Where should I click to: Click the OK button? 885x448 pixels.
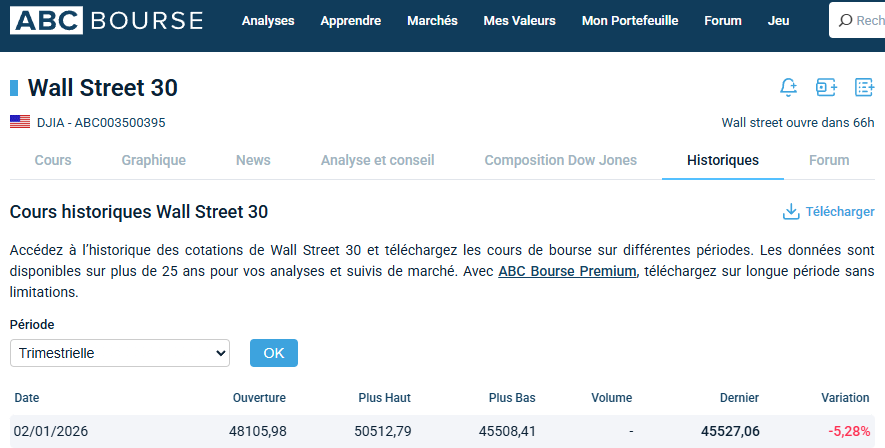[274, 353]
